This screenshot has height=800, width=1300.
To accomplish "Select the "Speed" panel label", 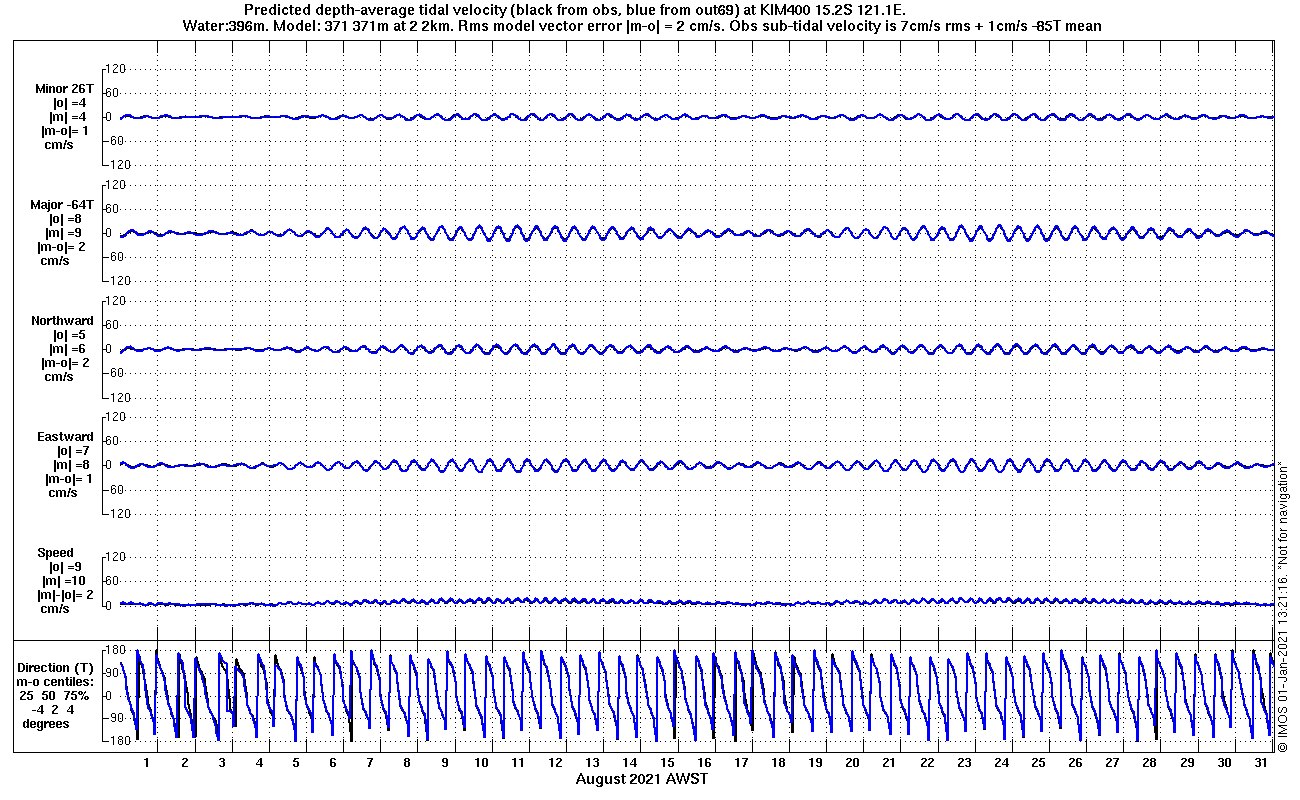I will pyautogui.click(x=56, y=553).
